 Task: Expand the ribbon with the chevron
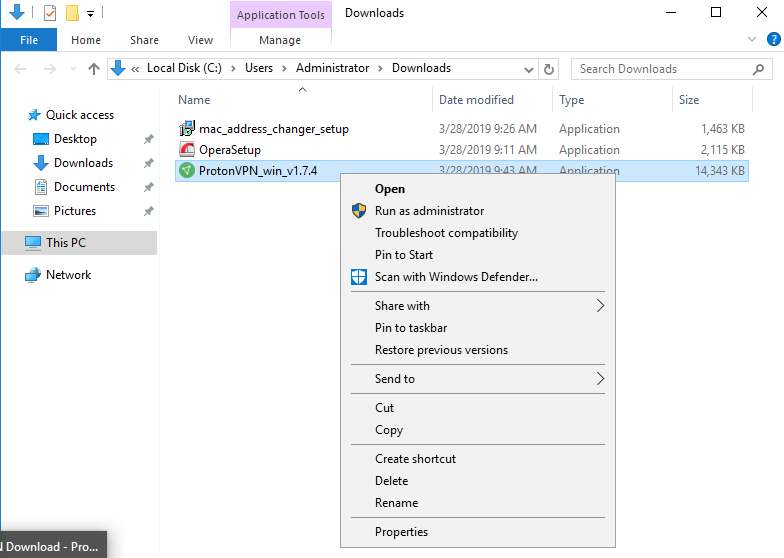[x=752, y=39]
